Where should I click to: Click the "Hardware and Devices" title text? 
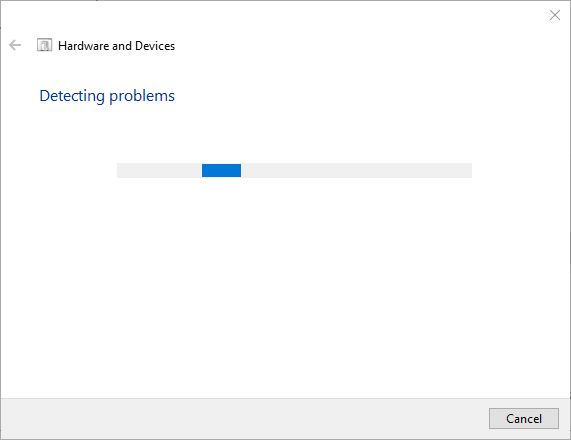pyautogui.click(x=117, y=46)
